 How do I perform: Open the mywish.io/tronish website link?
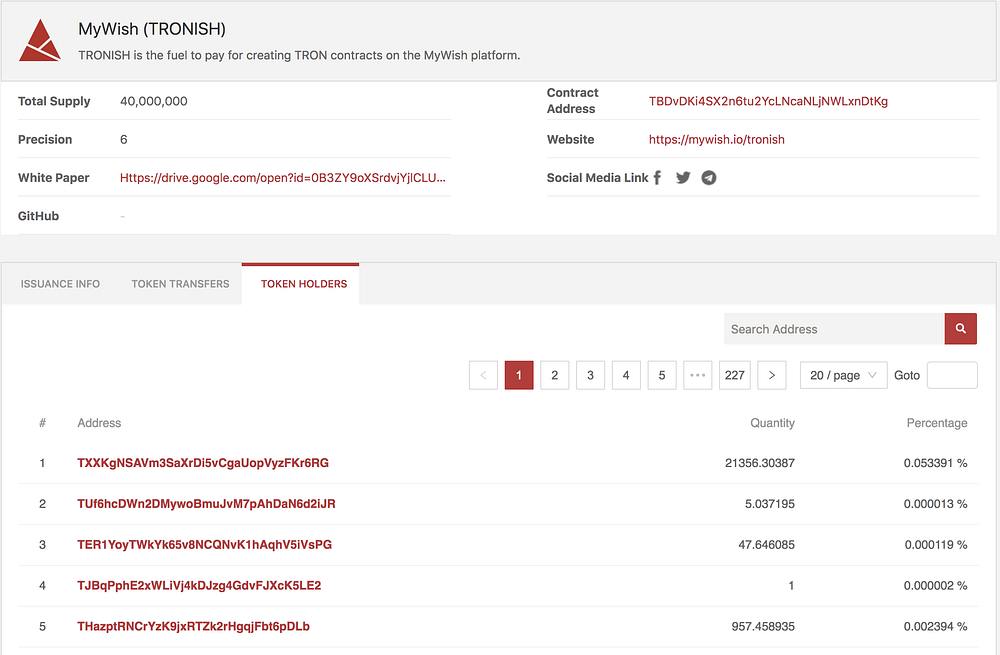click(x=716, y=140)
